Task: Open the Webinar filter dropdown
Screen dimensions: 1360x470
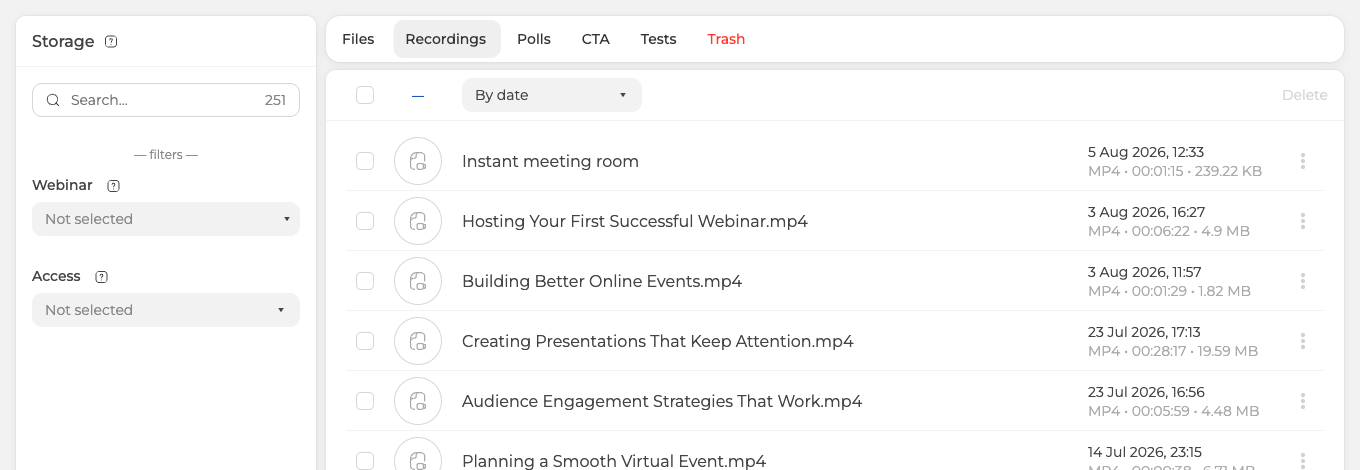Action: tap(166, 219)
